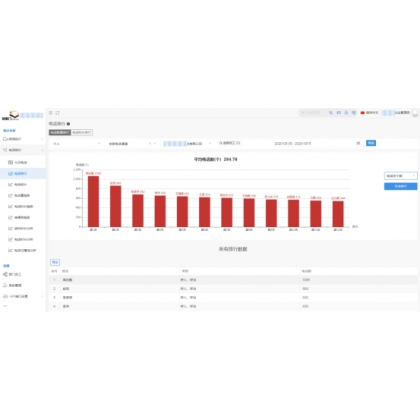420x420 pixels.
Task: Open the calendar icon next to date range
Action: 358,143
